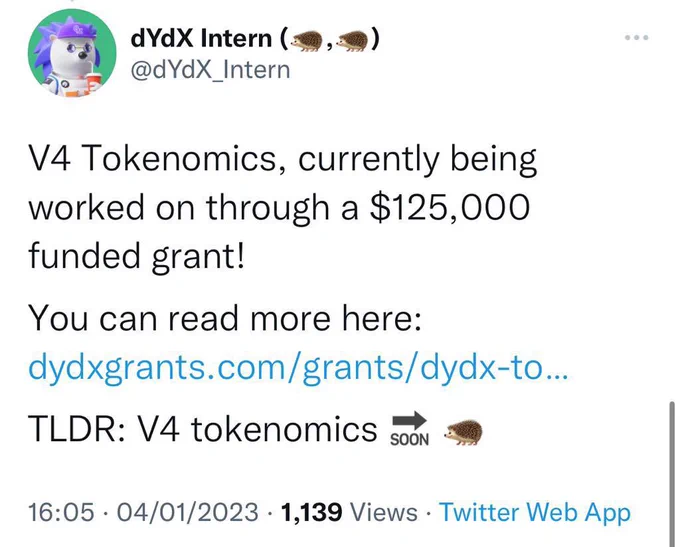
Task: Open the Twitter Web App source link
Action: (535, 513)
